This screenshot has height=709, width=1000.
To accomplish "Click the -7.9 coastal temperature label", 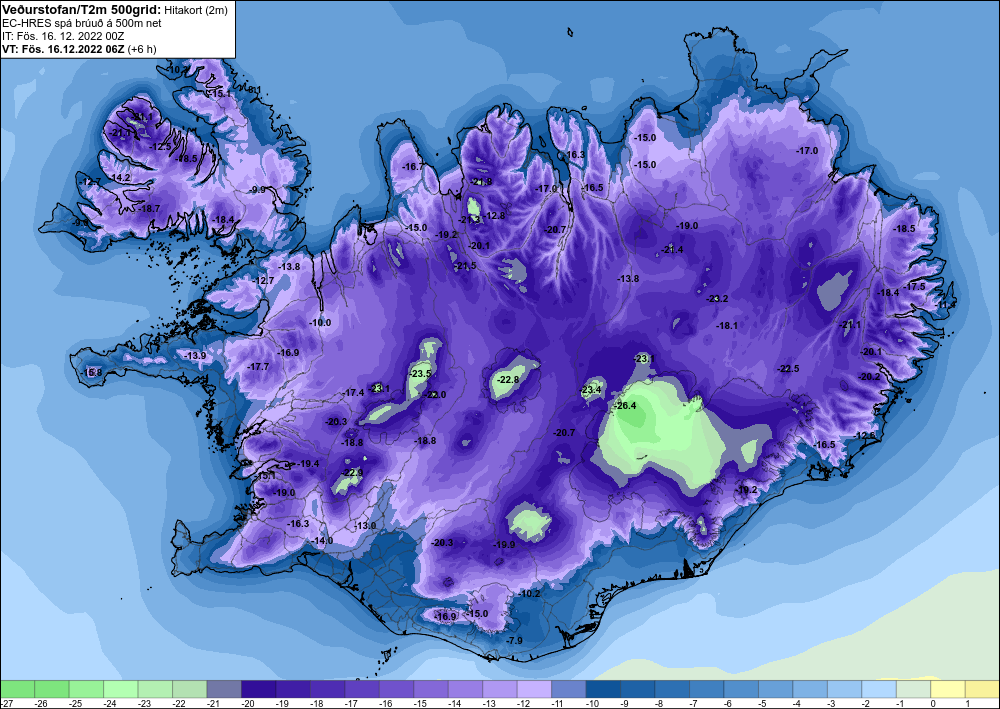I will point(514,640).
